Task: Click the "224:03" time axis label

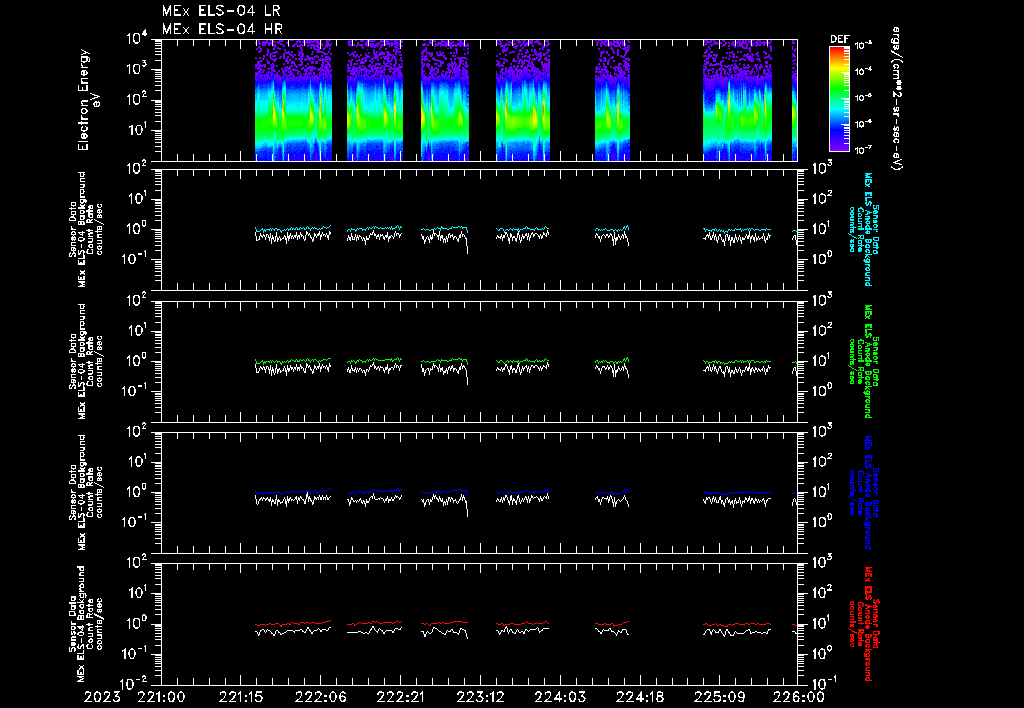Action: (x=560, y=697)
